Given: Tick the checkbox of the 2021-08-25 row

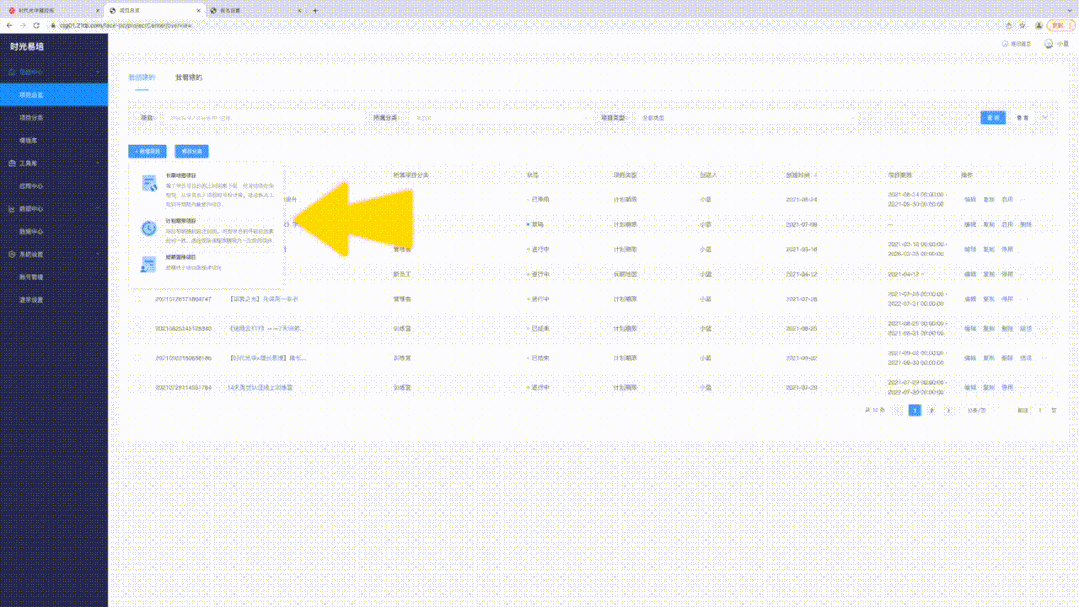Looking at the screenshot, I should pyautogui.click(x=137, y=329).
